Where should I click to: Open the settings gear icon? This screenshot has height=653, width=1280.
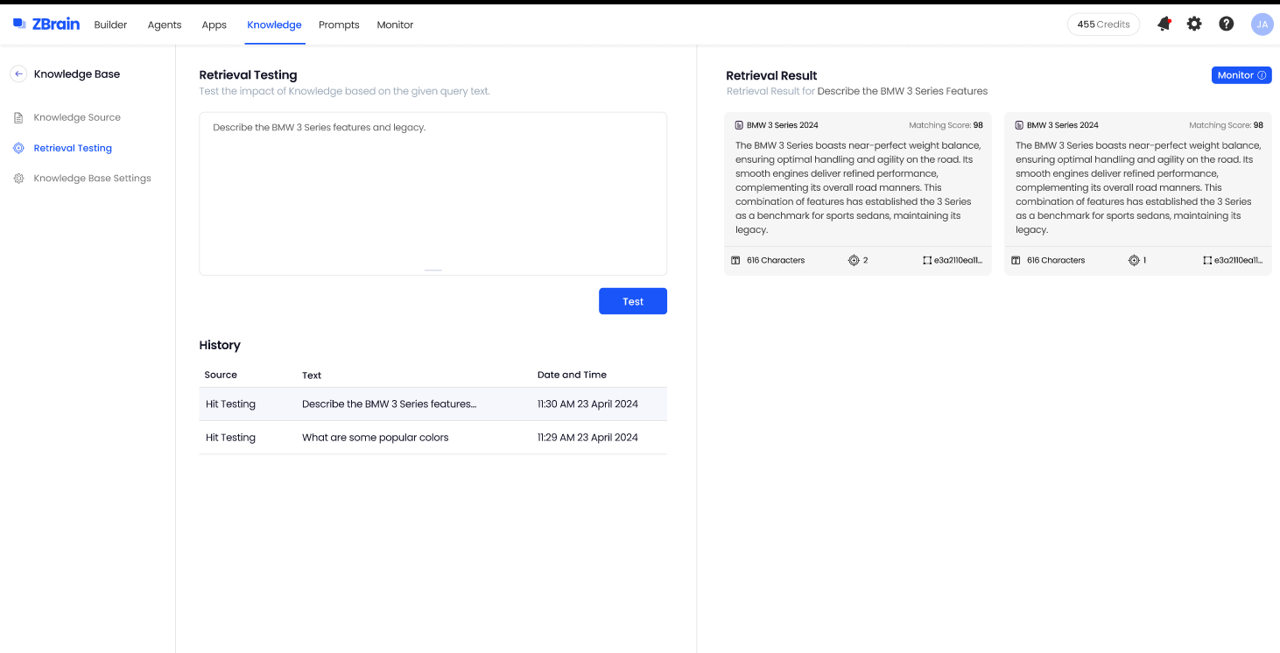tap(1194, 24)
